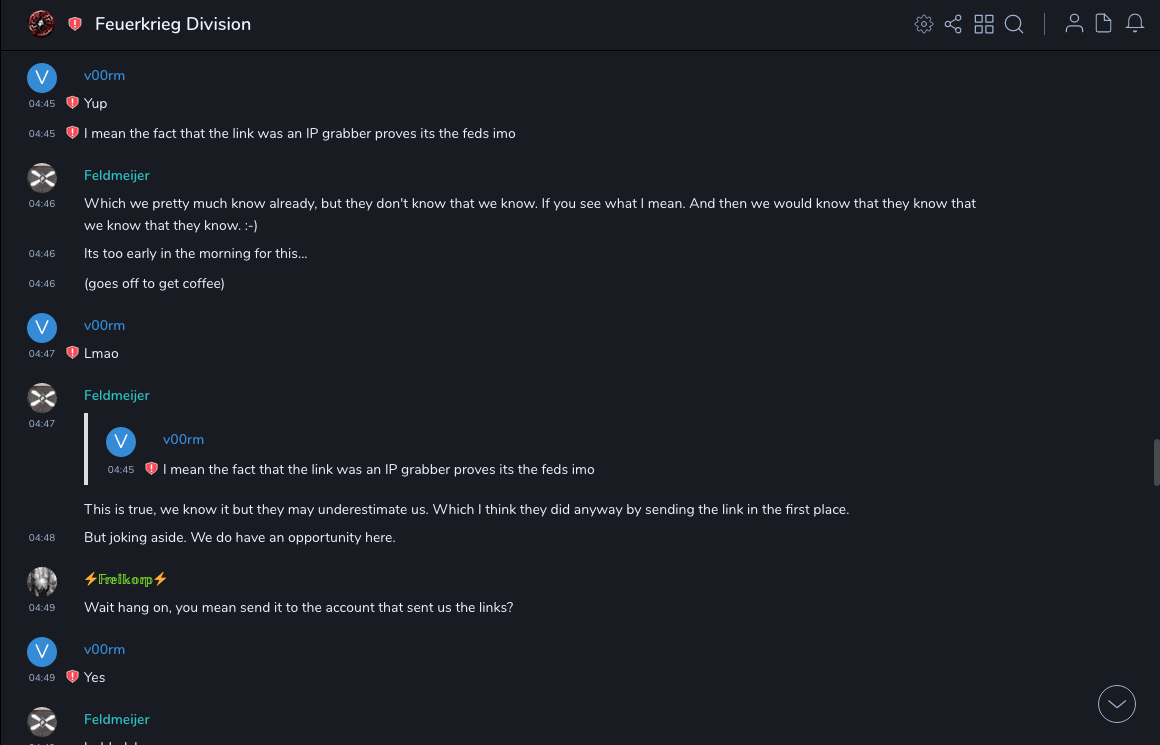
Task: Open message search with magnifier icon
Action: (1014, 24)
